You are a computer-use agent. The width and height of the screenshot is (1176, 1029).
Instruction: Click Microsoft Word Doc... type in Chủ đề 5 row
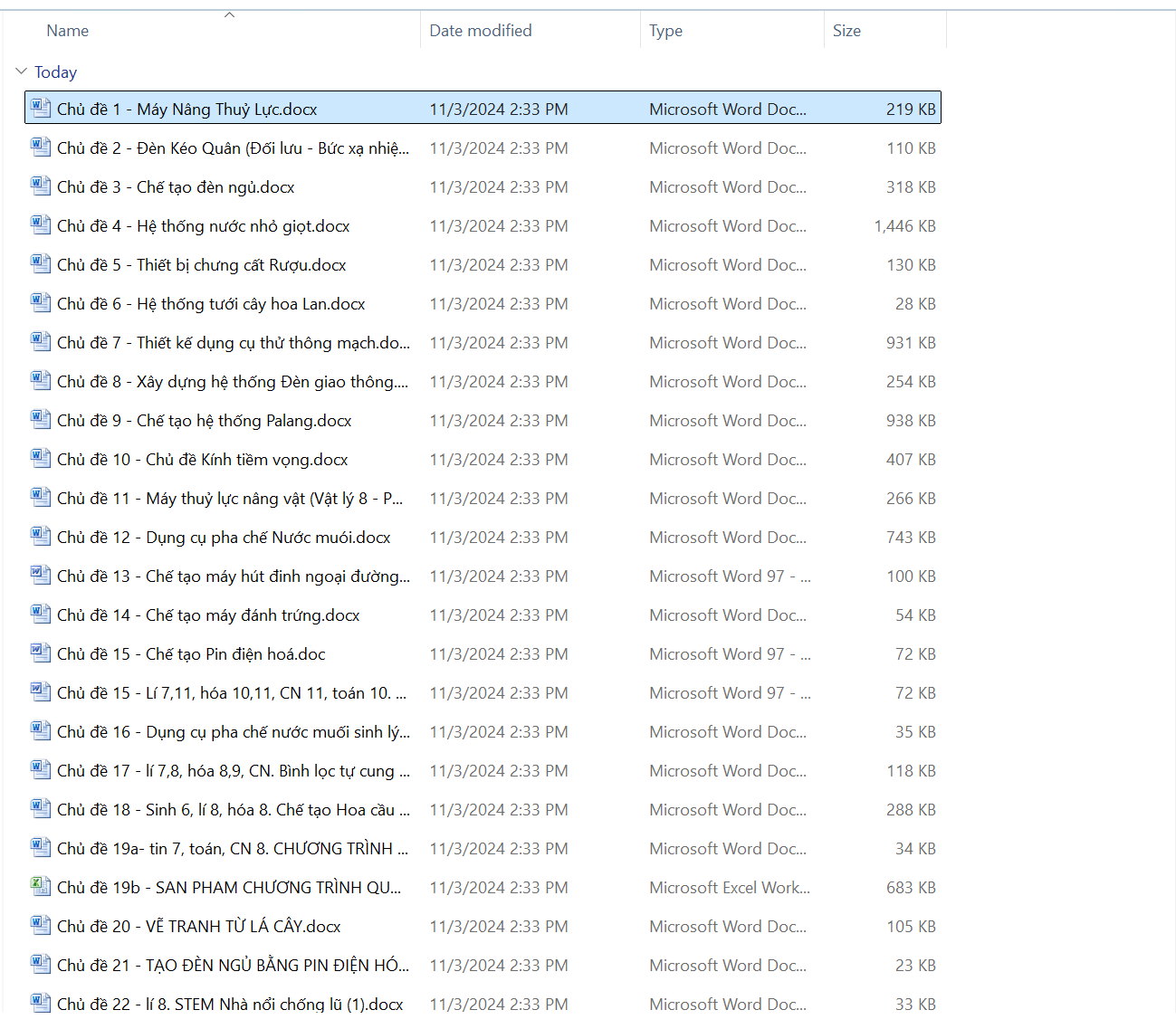(x=728, y=265)
